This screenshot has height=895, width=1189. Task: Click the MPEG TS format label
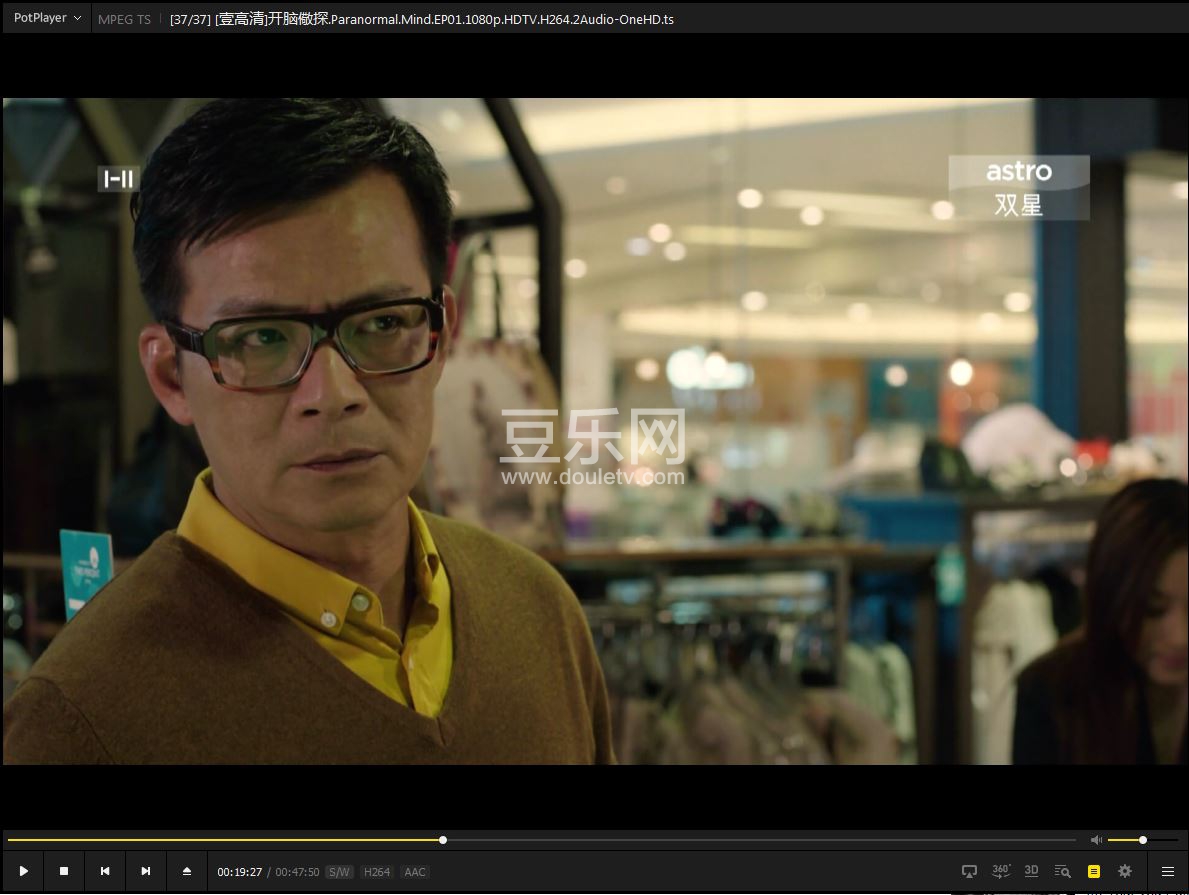[x=124, y=20]
